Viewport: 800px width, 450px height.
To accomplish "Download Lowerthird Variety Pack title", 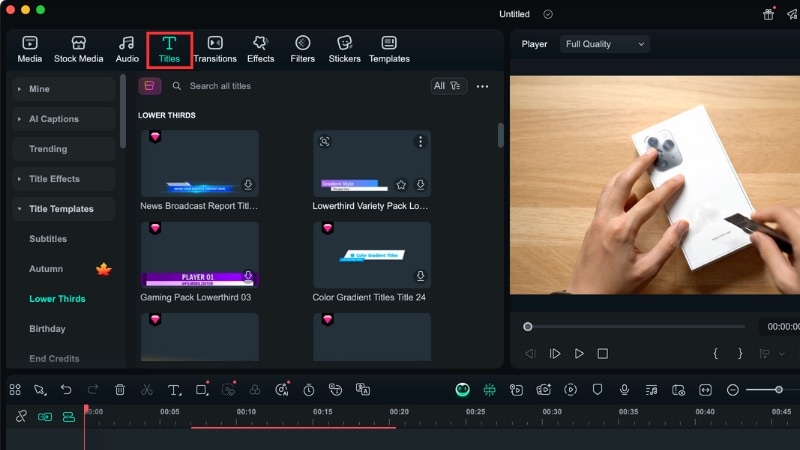I will (420, 184).
